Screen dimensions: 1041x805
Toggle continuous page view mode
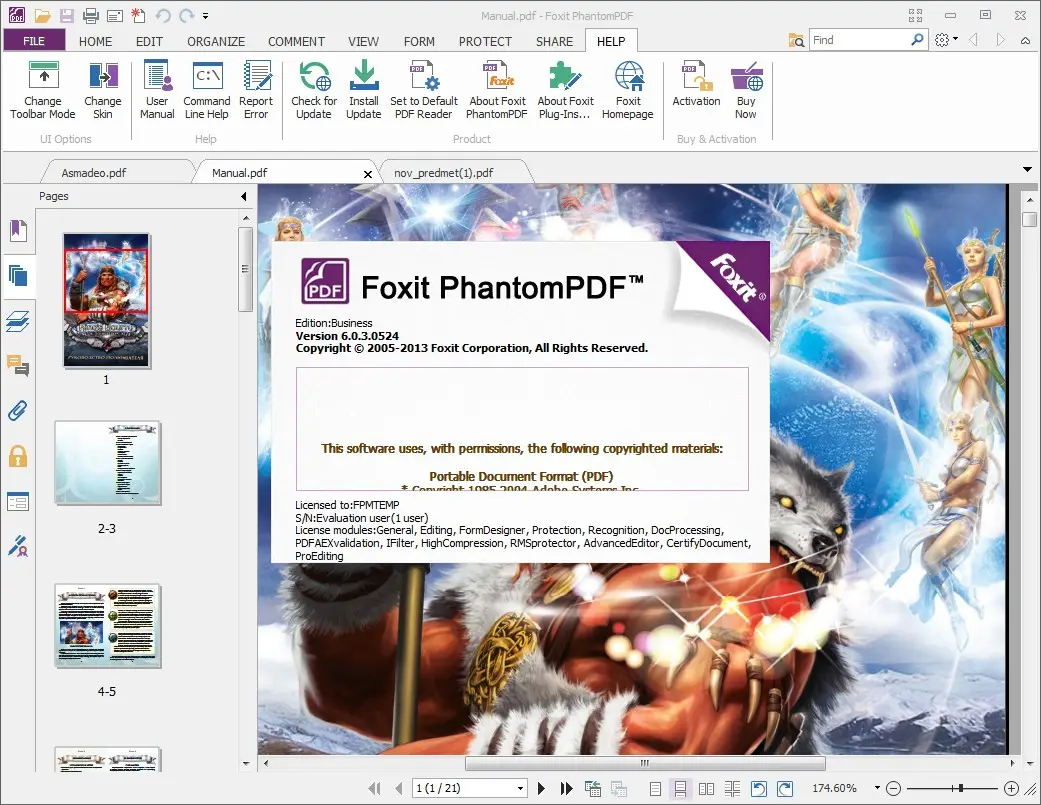click(681, 788)
